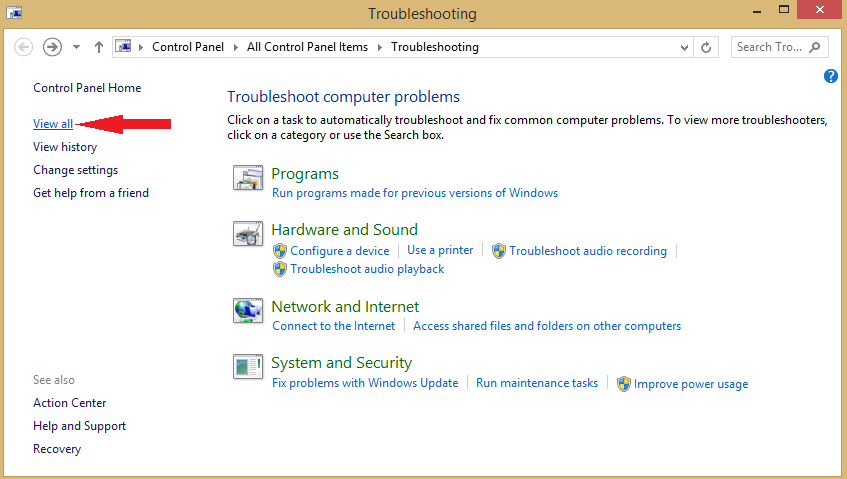Click Improve power usage

click(691, 384)
